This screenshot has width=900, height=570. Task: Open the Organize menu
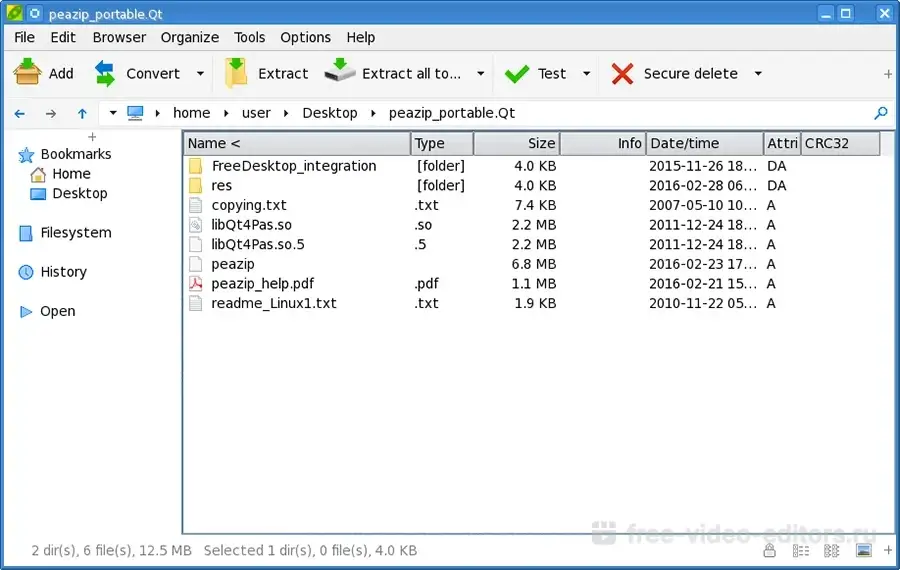189,37
